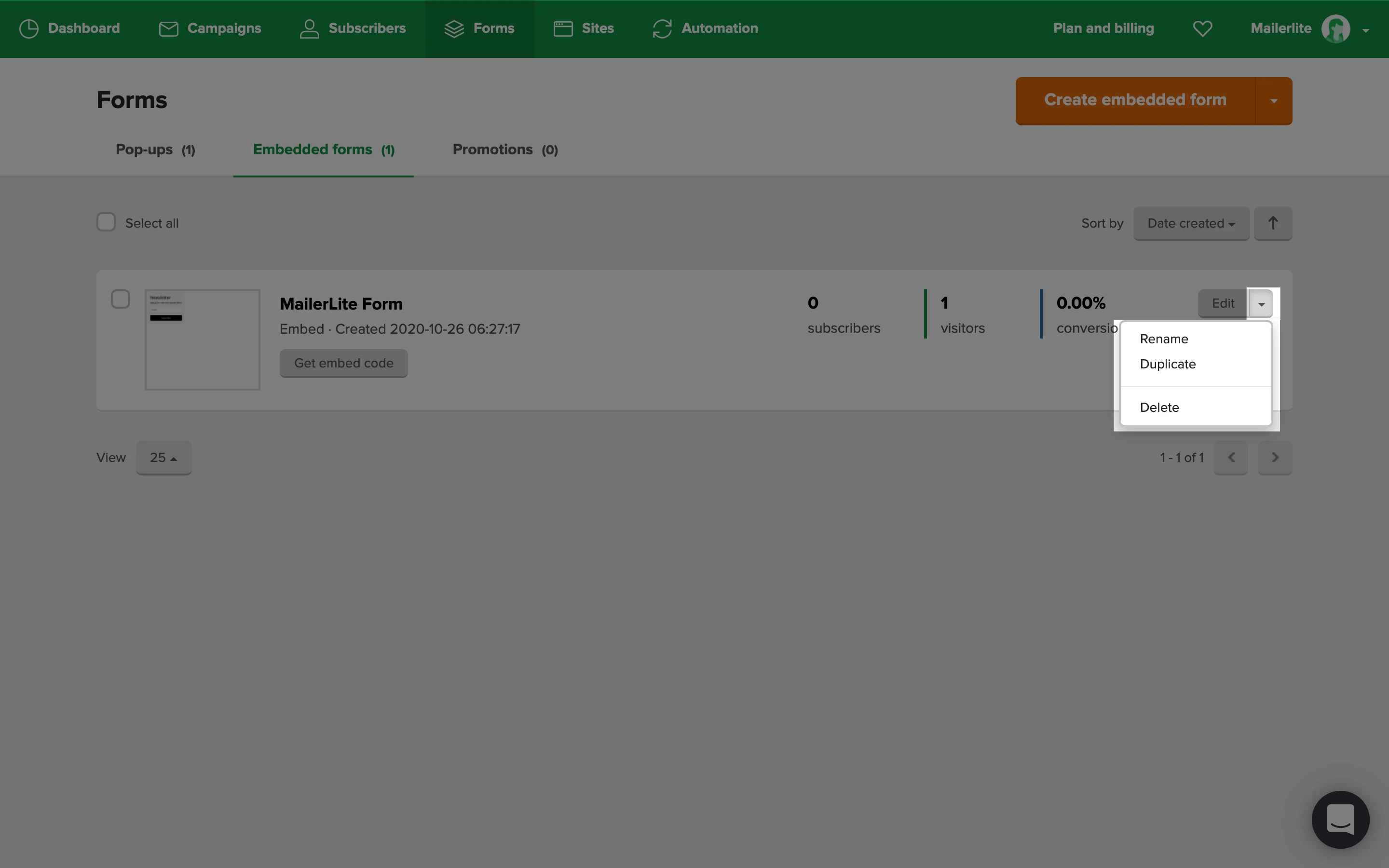Click the Campaigns envelope icon
Image resolution: width=1389 pixels, height=868 pixels.
click(168, 29)
